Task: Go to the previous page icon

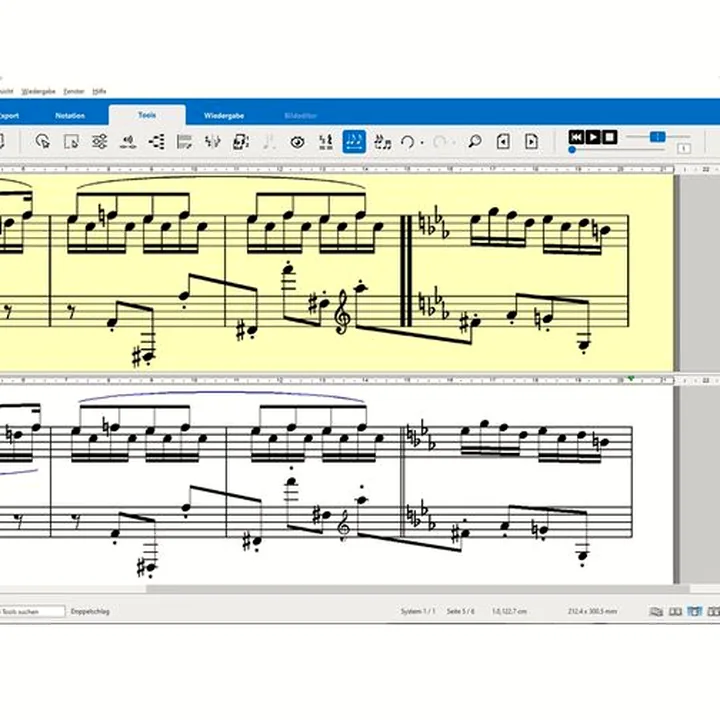Action: [x=503, y=141]
